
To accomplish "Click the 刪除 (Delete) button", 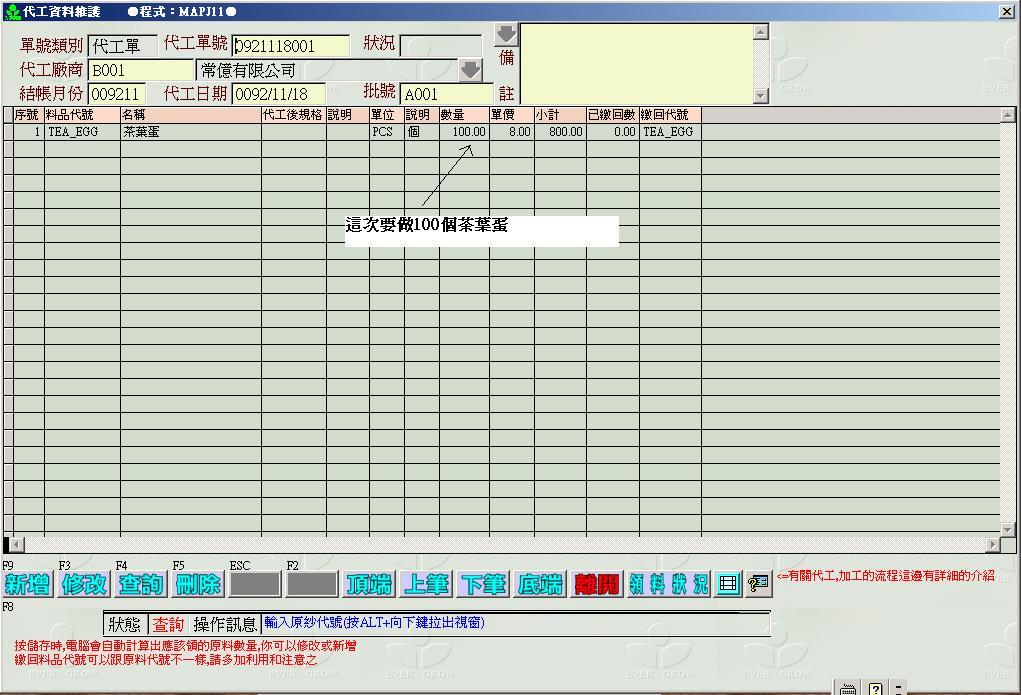I will tap(198, 585).
